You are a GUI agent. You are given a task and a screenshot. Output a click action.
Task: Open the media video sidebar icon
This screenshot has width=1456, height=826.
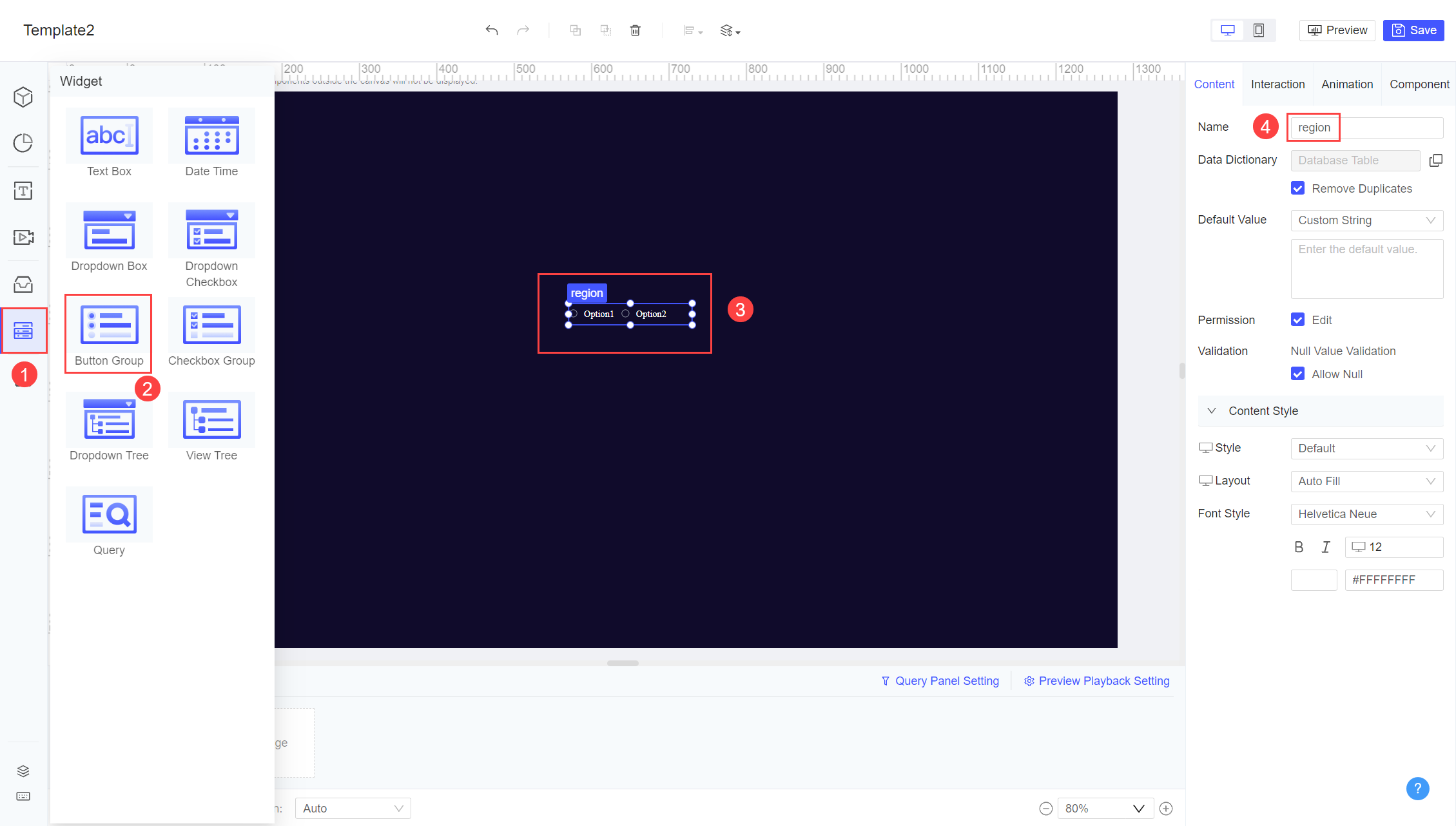(23, 237)
